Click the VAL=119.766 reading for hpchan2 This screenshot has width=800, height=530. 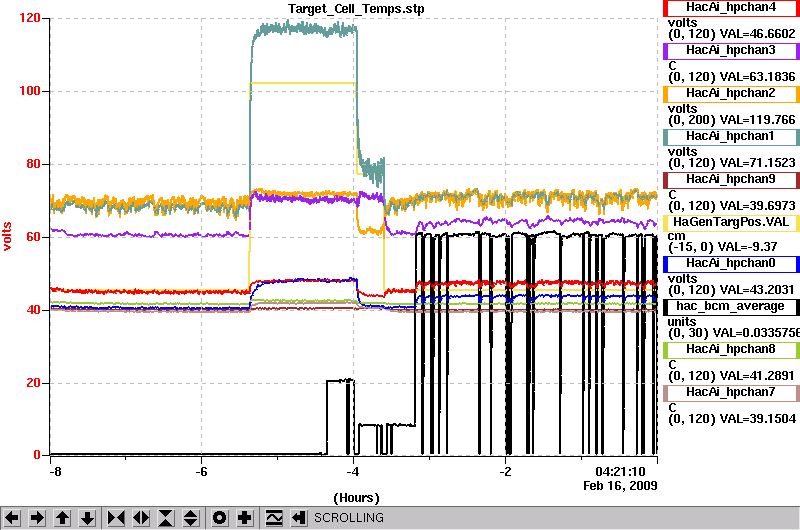757,120
